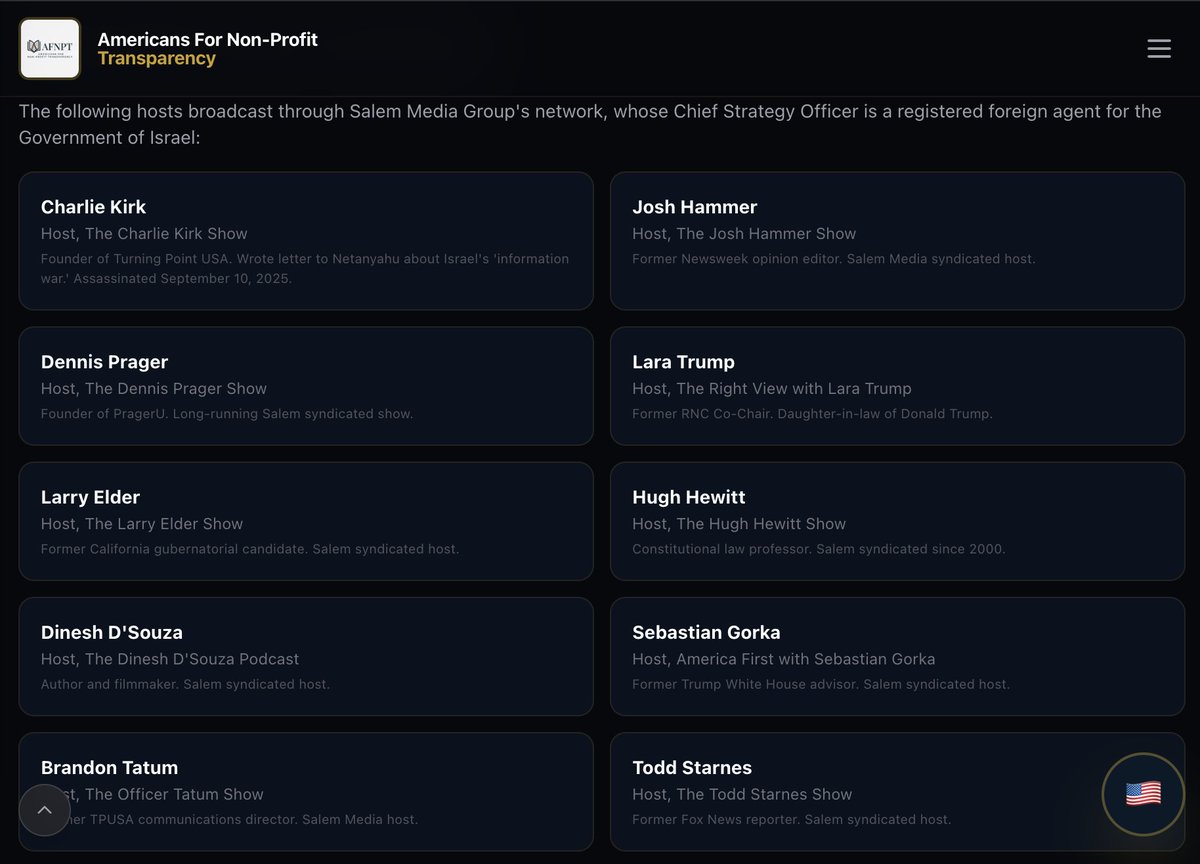This screenshot has height=864, width=1200.
Task: Click 'America First with Sebastian Gorka' text
Action: (806, 658)
